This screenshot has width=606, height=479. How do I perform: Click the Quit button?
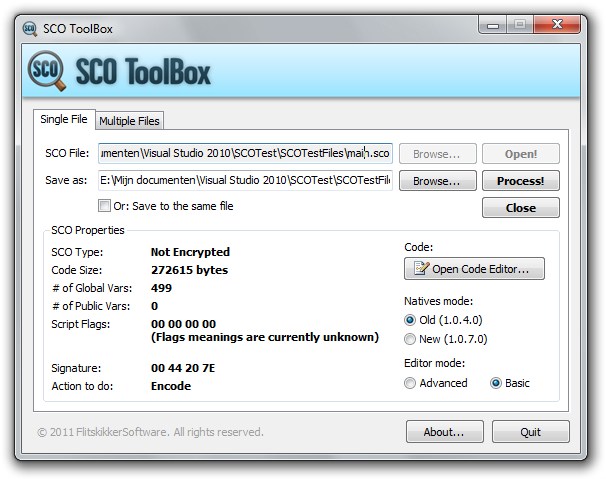click(530, 431)
